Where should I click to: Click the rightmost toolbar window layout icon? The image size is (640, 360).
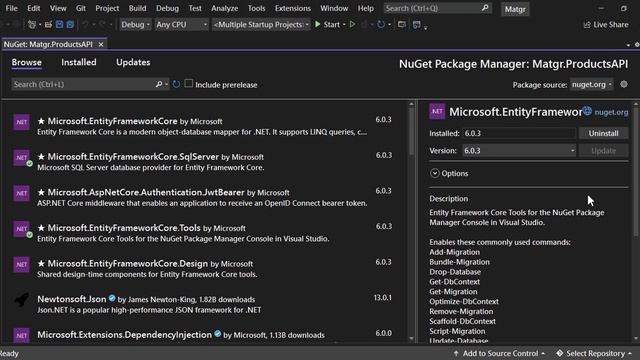pos(417,25)
